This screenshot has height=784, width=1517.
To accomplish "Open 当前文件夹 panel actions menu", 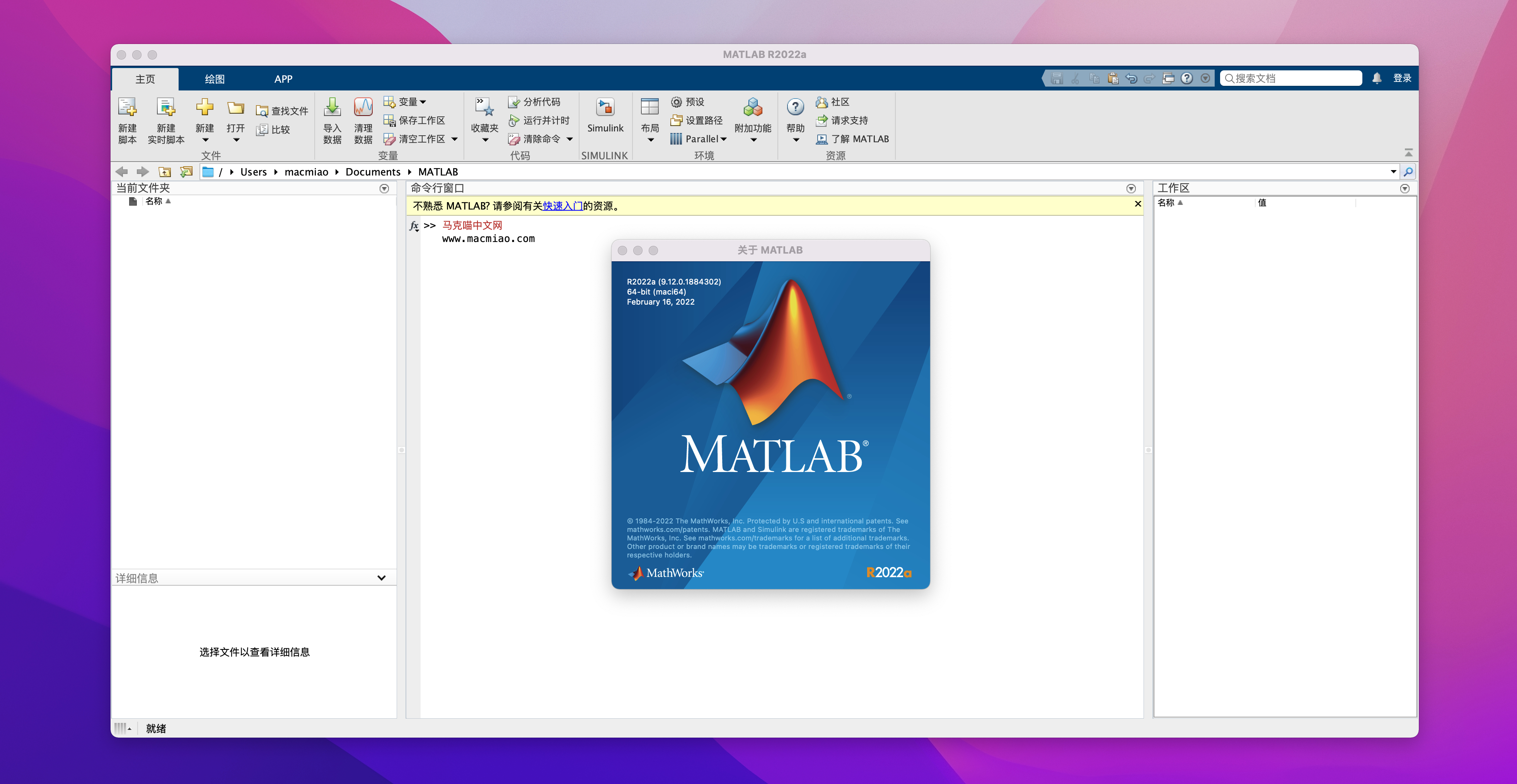I will (384, 189).
